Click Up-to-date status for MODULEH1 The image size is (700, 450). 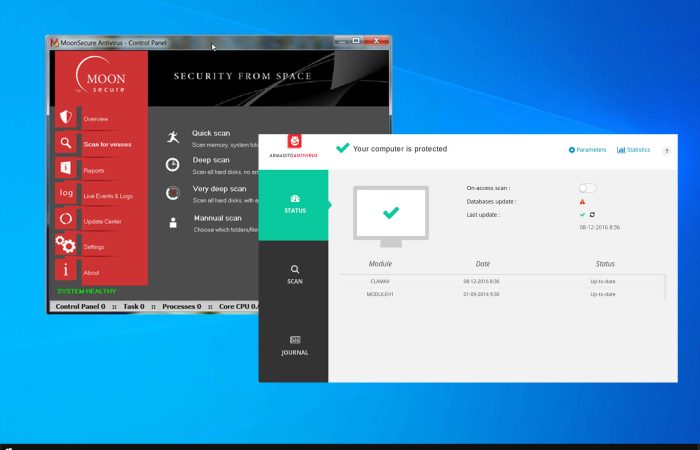pos(603,295)
